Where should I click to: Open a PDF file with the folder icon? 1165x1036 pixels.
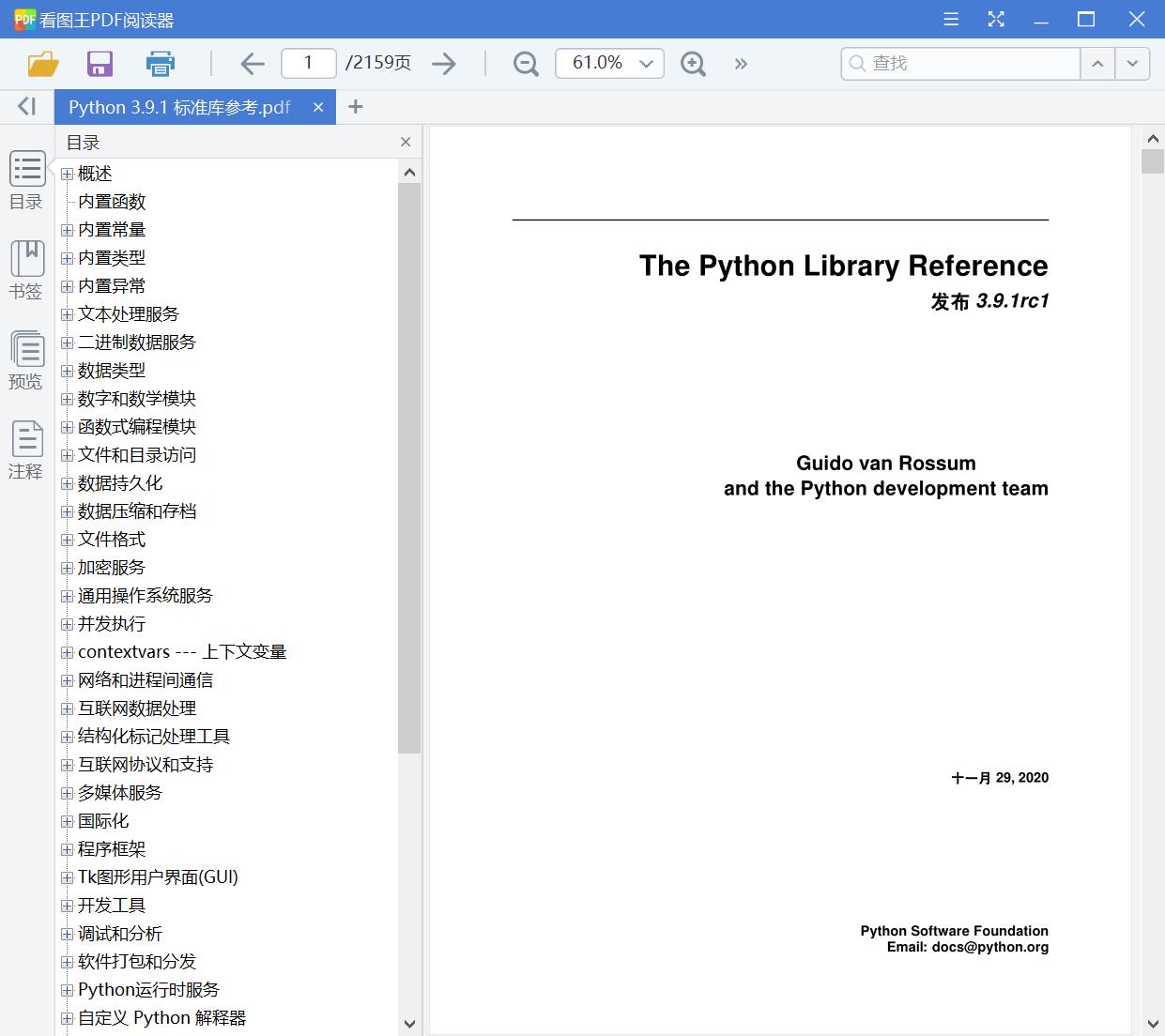click(42, 63)
